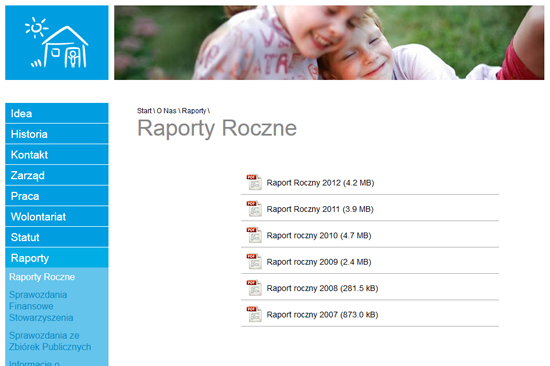Click PDF icon for Raport Roczny 2011
550x366 pixels.
coord(254,208)
